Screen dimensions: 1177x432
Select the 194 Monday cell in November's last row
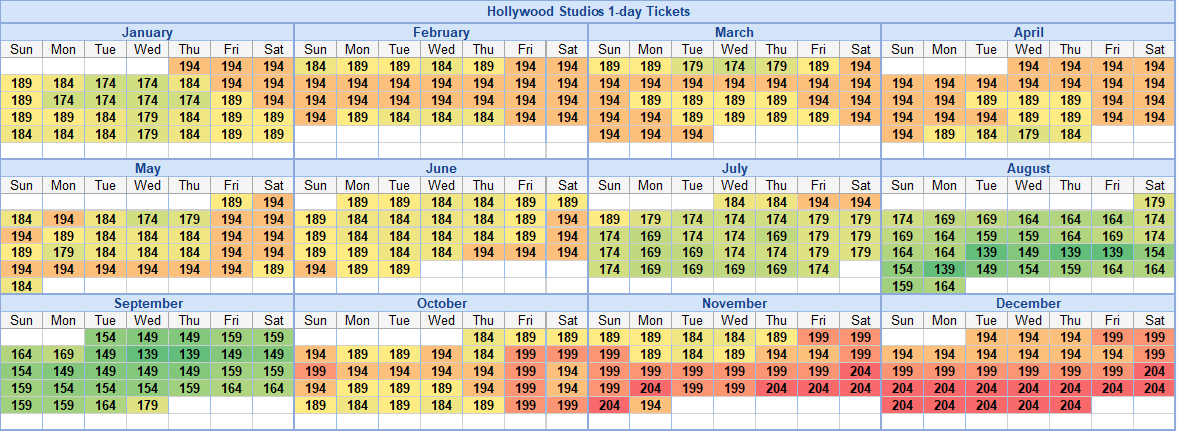650,405
